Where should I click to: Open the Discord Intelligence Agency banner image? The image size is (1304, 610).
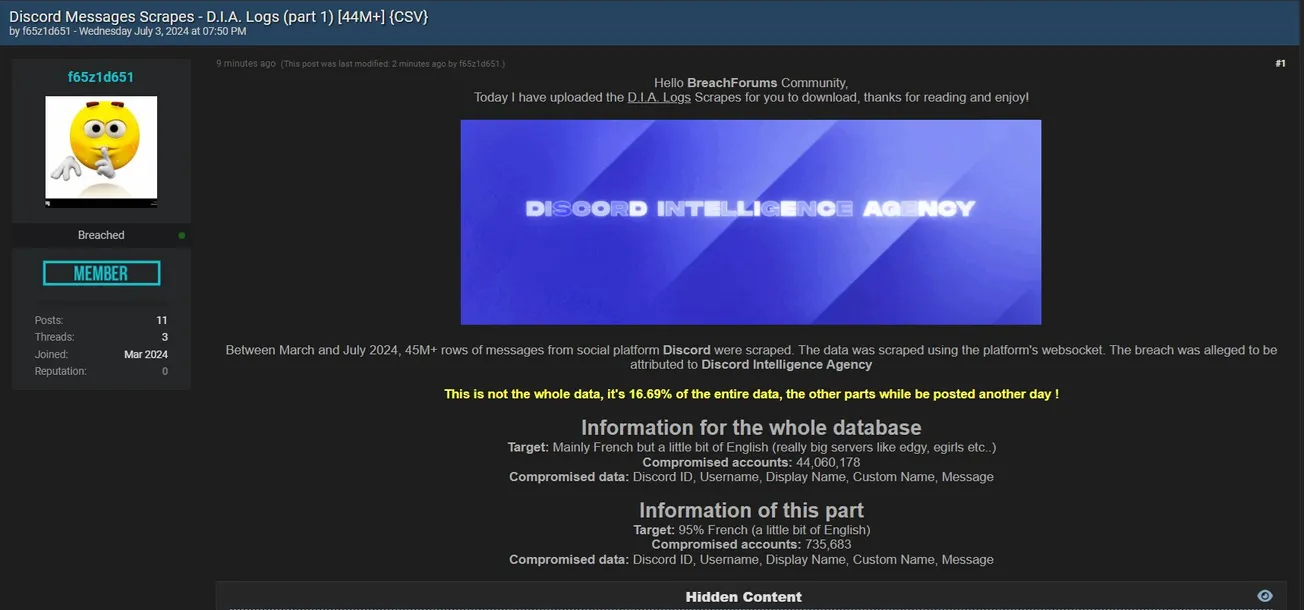tap(750, 221)
